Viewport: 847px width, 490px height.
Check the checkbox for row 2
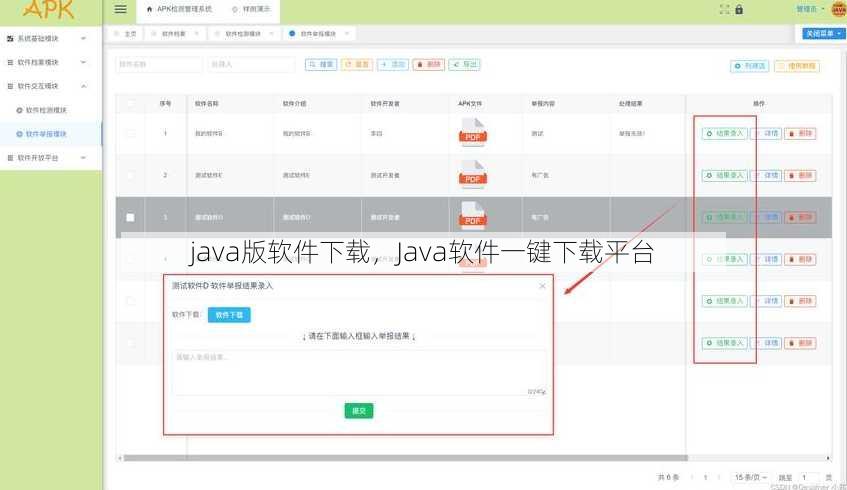(130, 175)
